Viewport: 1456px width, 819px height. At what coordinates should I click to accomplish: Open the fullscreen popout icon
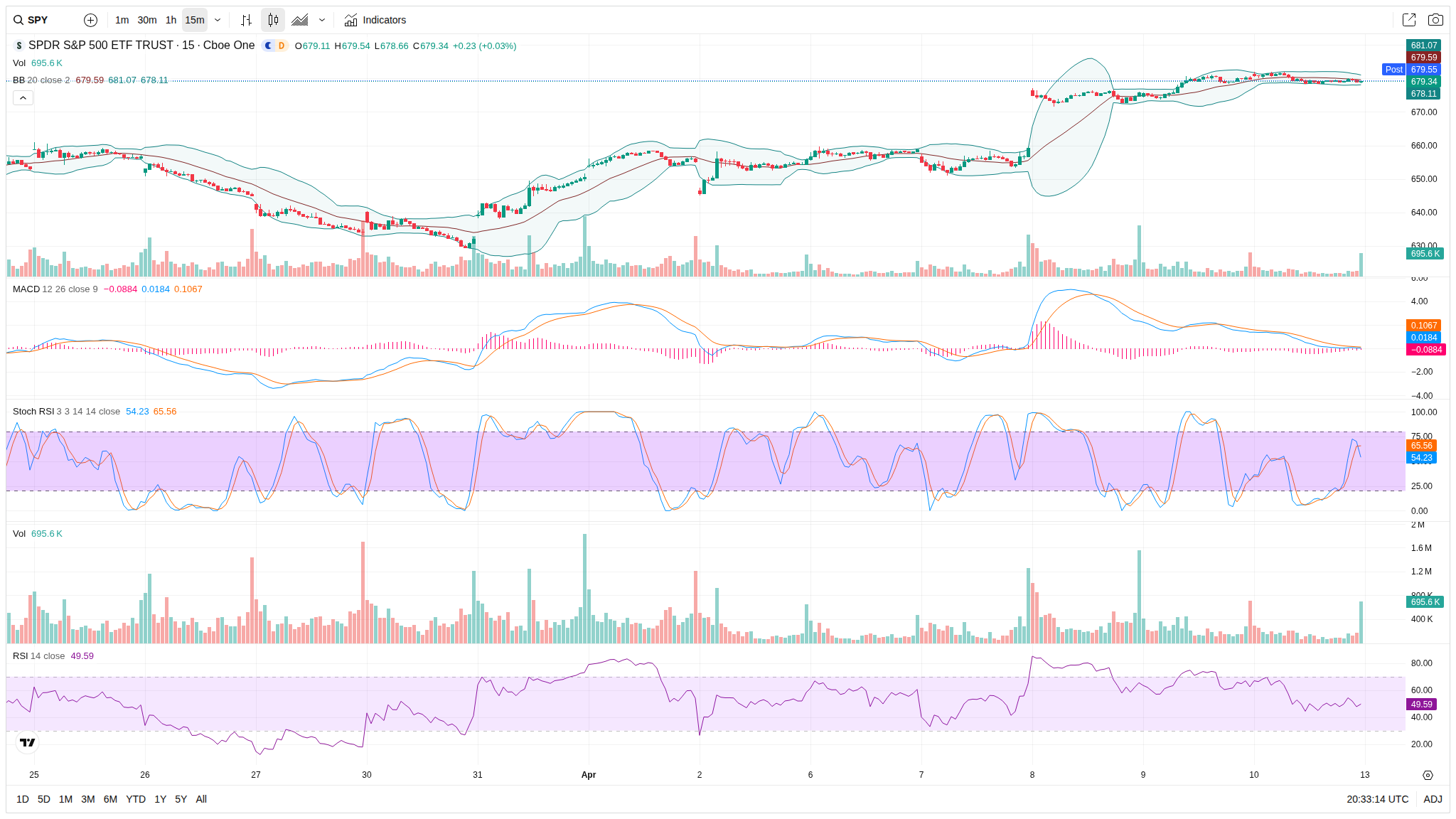[1408, 20]
